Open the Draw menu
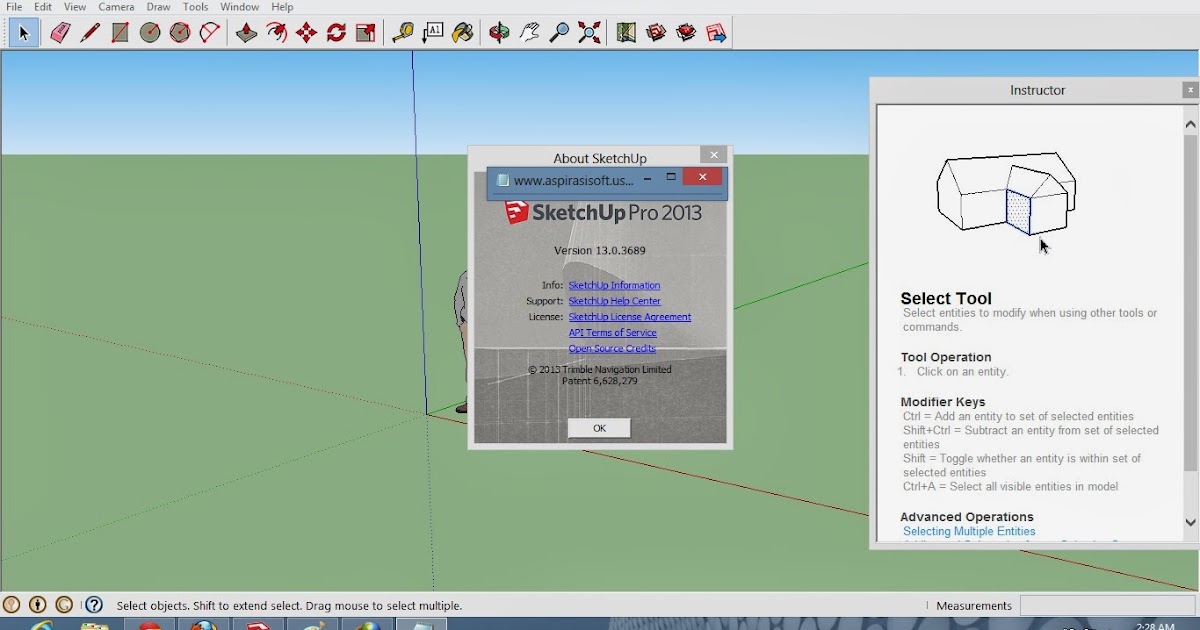This screenshot has height=630, width=1200. 159,7
